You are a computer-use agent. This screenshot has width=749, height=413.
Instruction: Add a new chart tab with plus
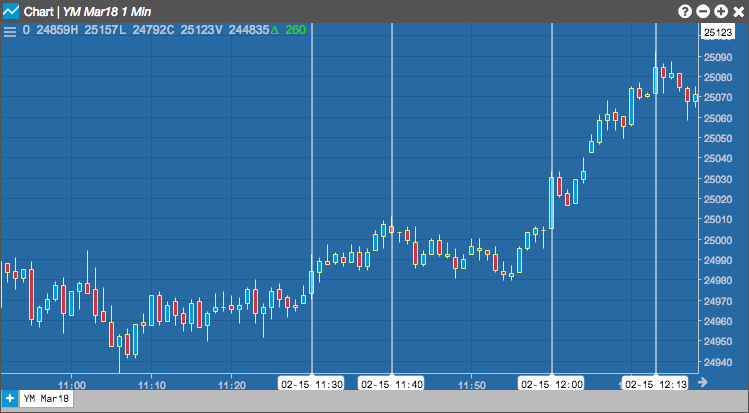(x=10, y=398)
